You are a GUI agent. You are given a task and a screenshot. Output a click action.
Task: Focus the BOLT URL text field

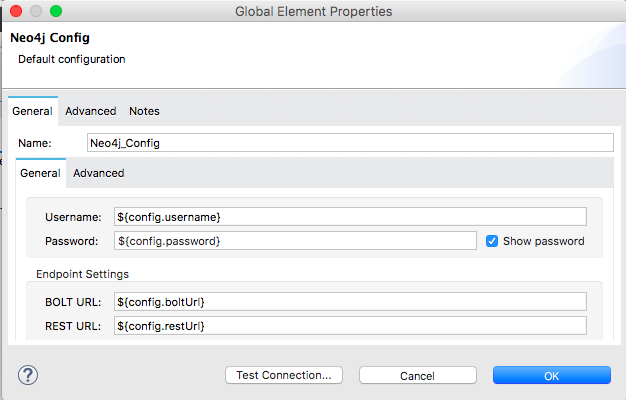[x=349, y=302]
